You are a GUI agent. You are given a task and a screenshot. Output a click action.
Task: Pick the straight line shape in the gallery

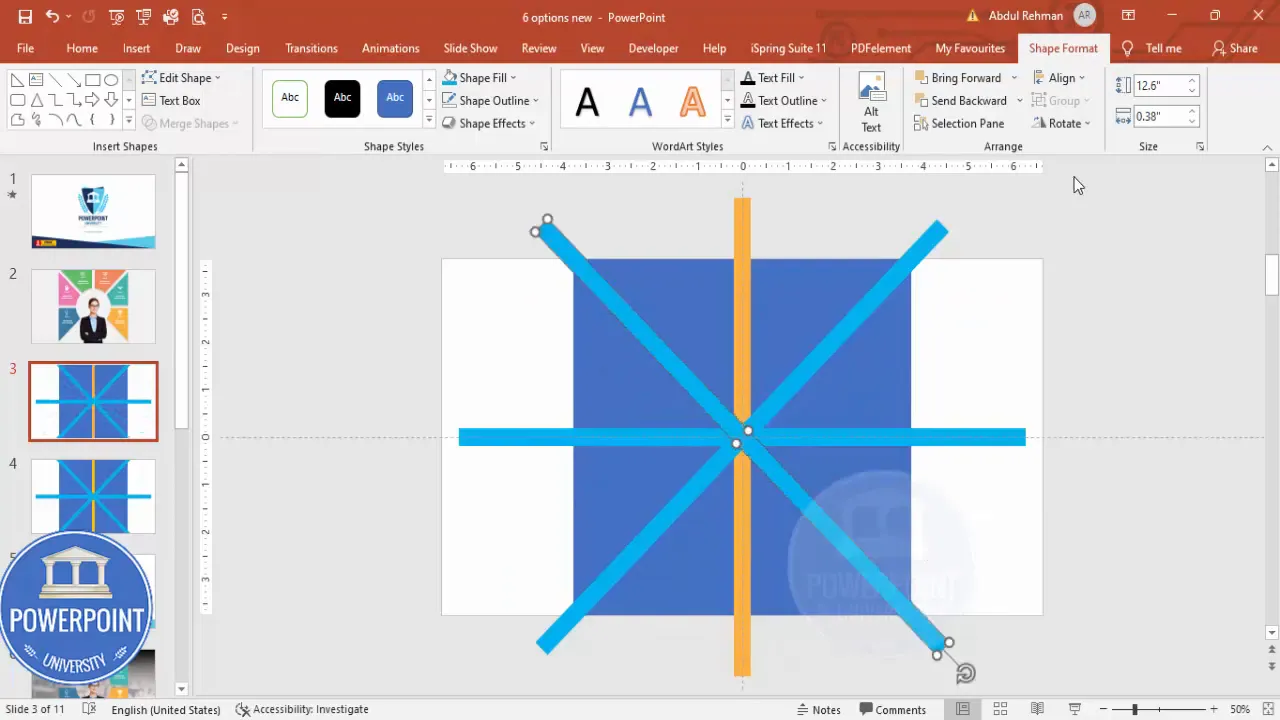(54, 80)
